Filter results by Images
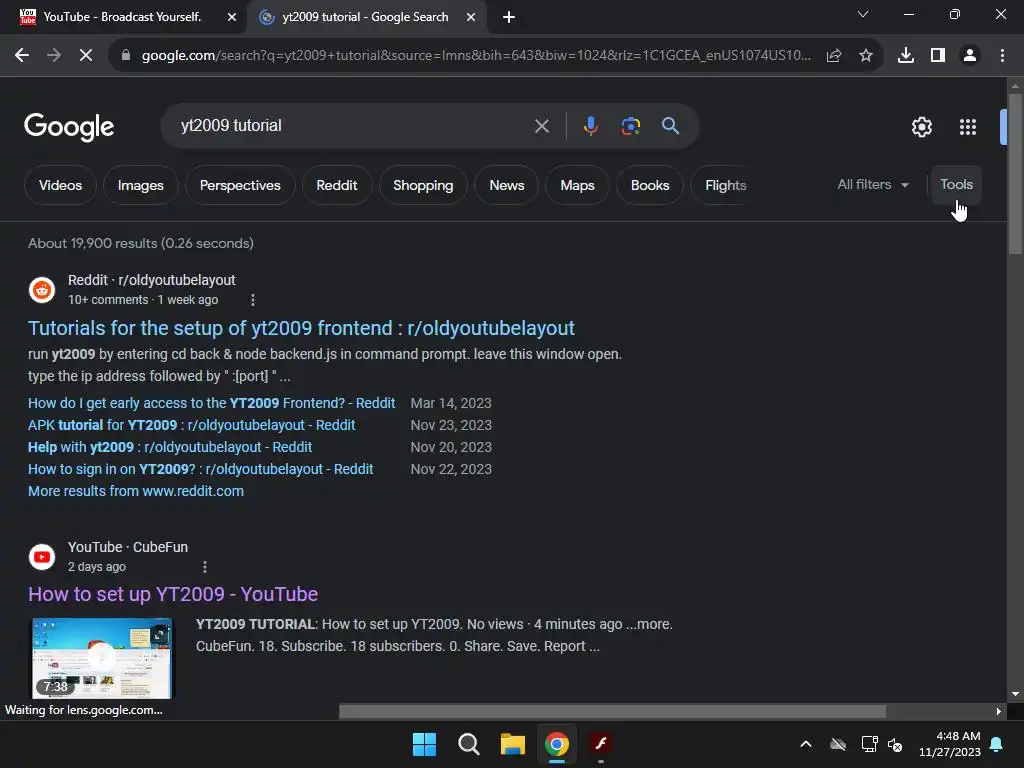This screenshot has height=768, width=1024. point(140,185)
